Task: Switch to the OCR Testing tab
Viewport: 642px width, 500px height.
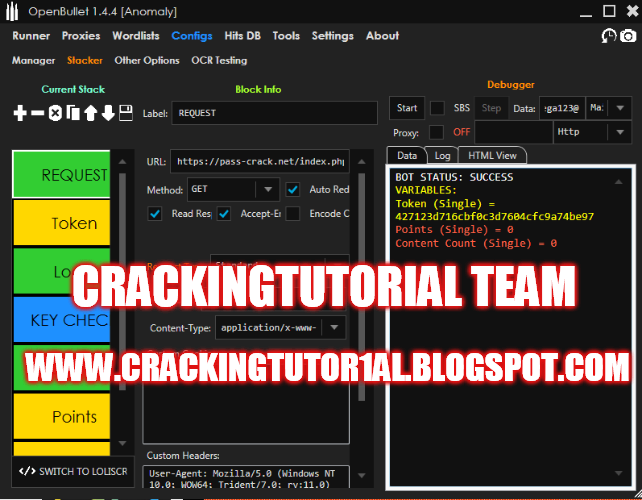Action: coord(219,61)
